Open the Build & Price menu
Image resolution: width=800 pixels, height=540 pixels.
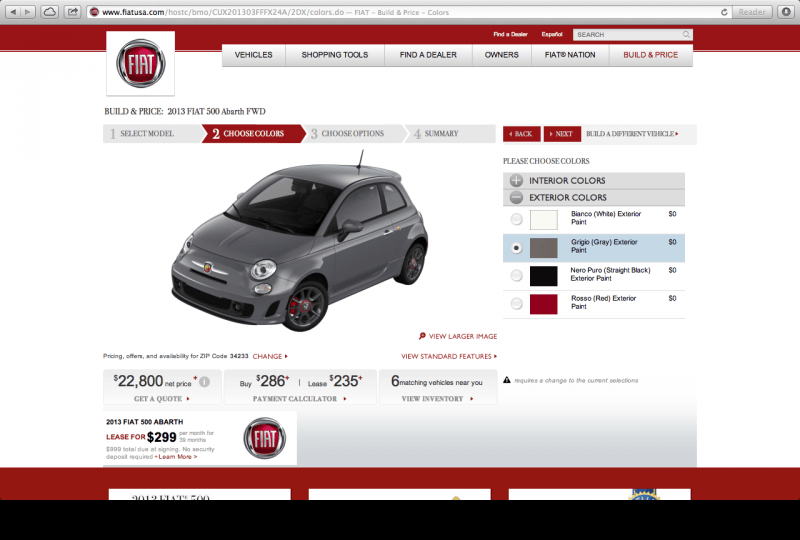pyautogui.click(x=651, y=55)
